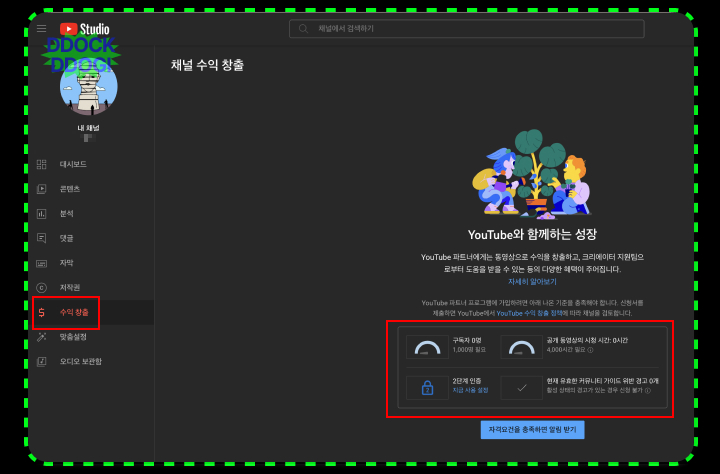
Task: Click the 채널 수익 창출 heading
Action: pyautogui.click(x=207, y=65)
